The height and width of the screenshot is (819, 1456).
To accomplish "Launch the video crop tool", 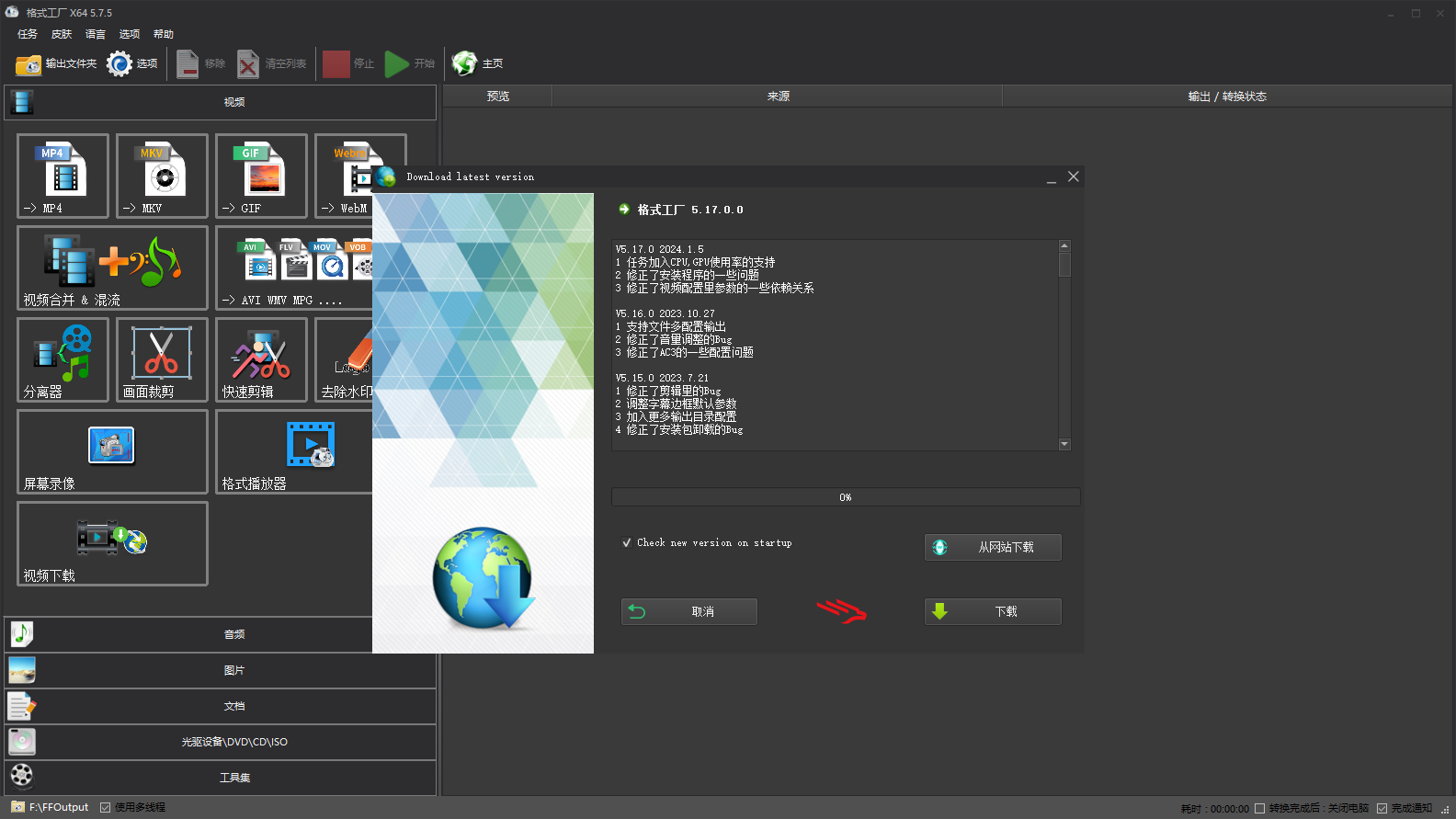I will (x=162, y=359).
